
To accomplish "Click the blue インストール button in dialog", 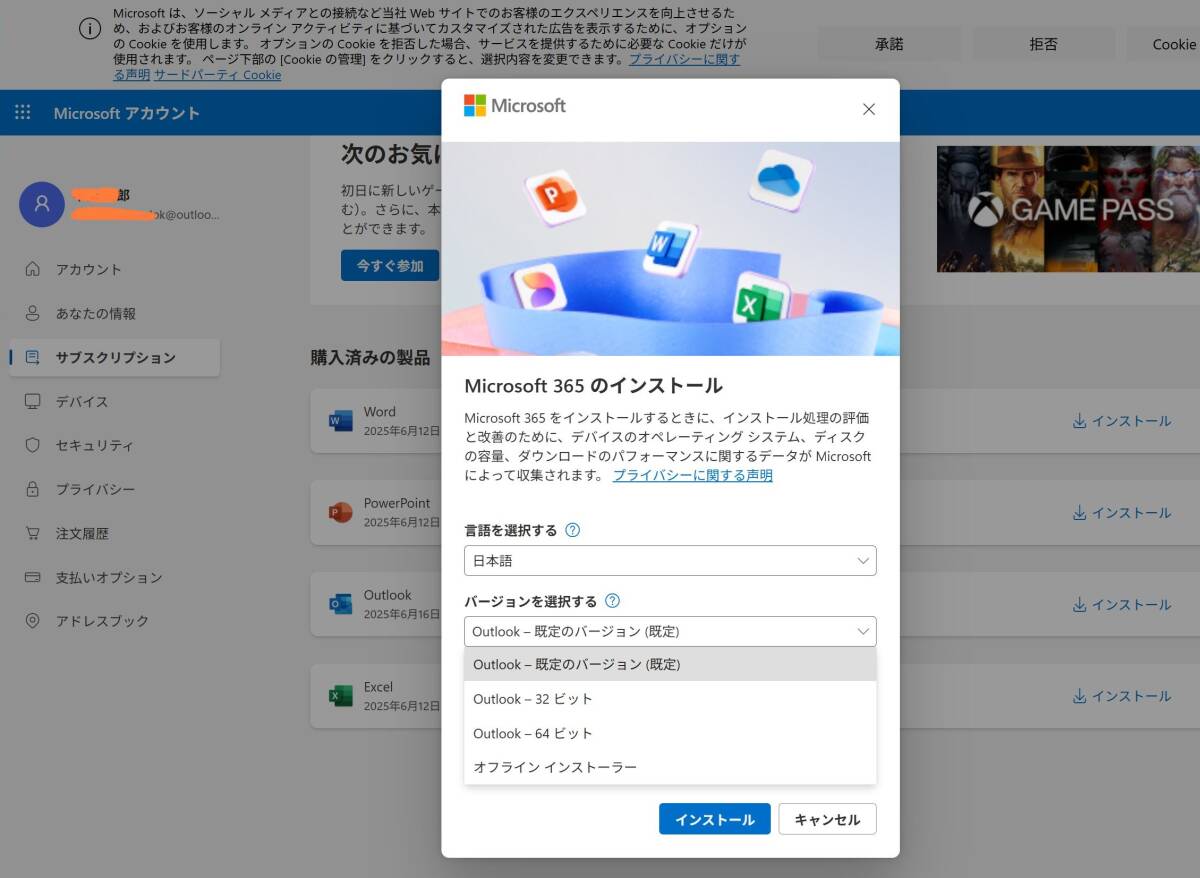I will [715, 819].
